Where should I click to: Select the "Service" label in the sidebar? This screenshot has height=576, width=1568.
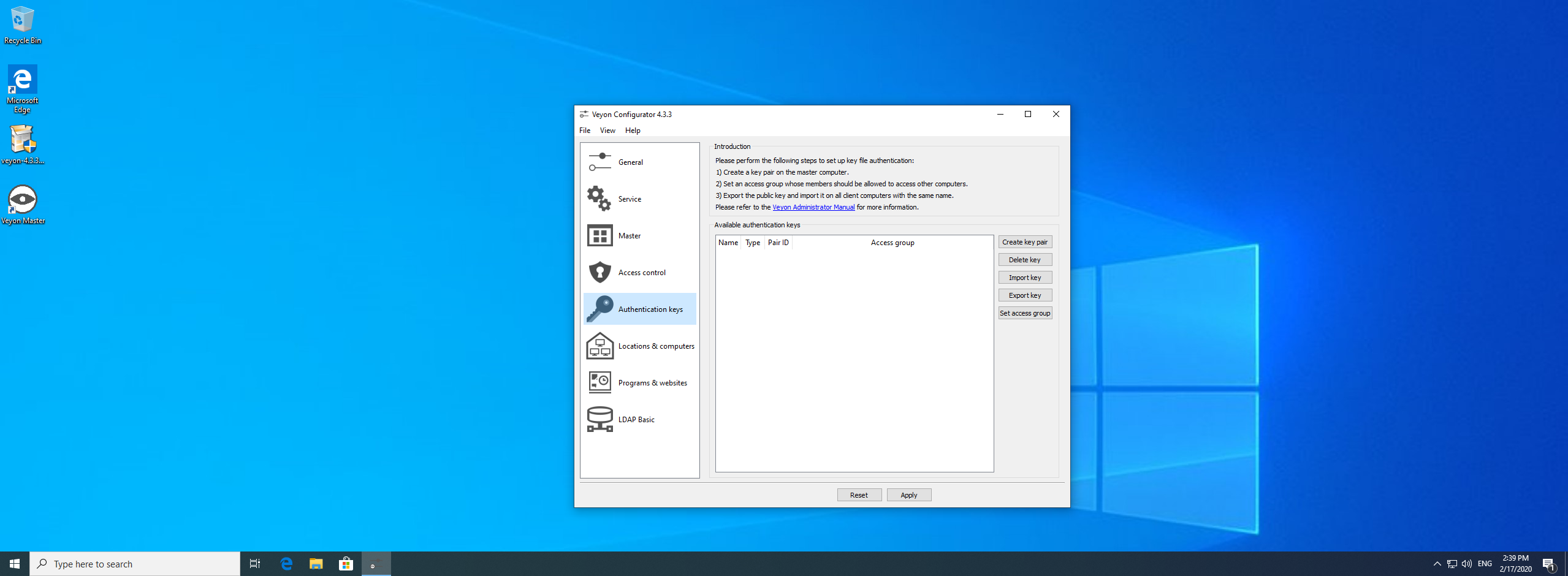pyautogui.click(x=630, y=199)
